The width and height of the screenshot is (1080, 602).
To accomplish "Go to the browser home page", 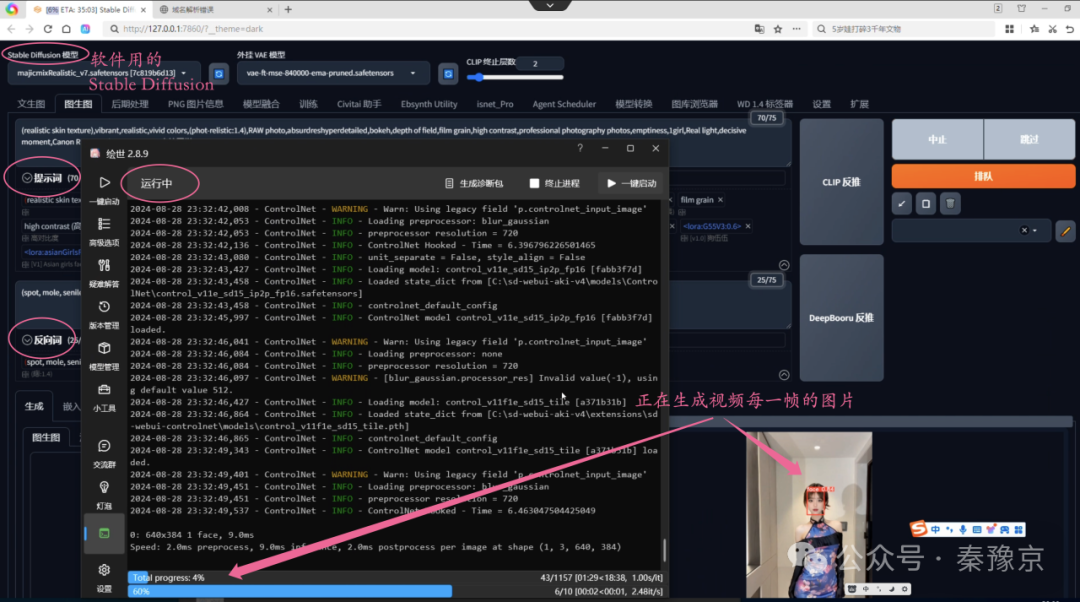I will pos(66,29).
